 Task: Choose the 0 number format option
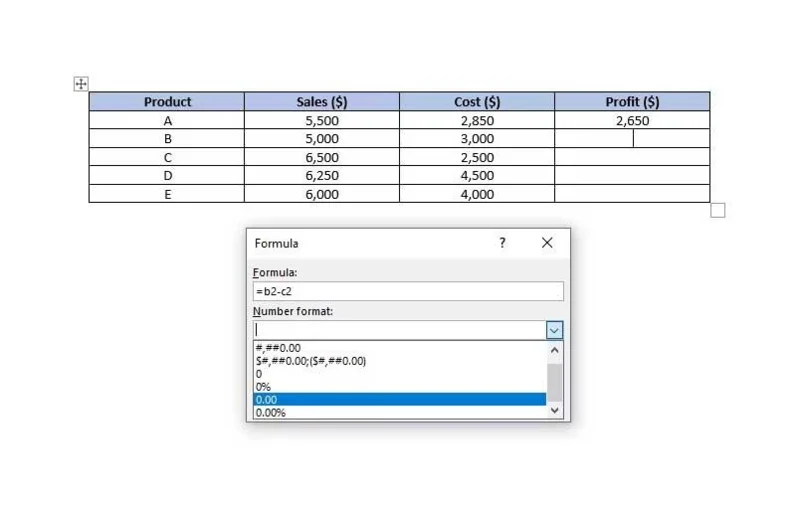point(400,374)
